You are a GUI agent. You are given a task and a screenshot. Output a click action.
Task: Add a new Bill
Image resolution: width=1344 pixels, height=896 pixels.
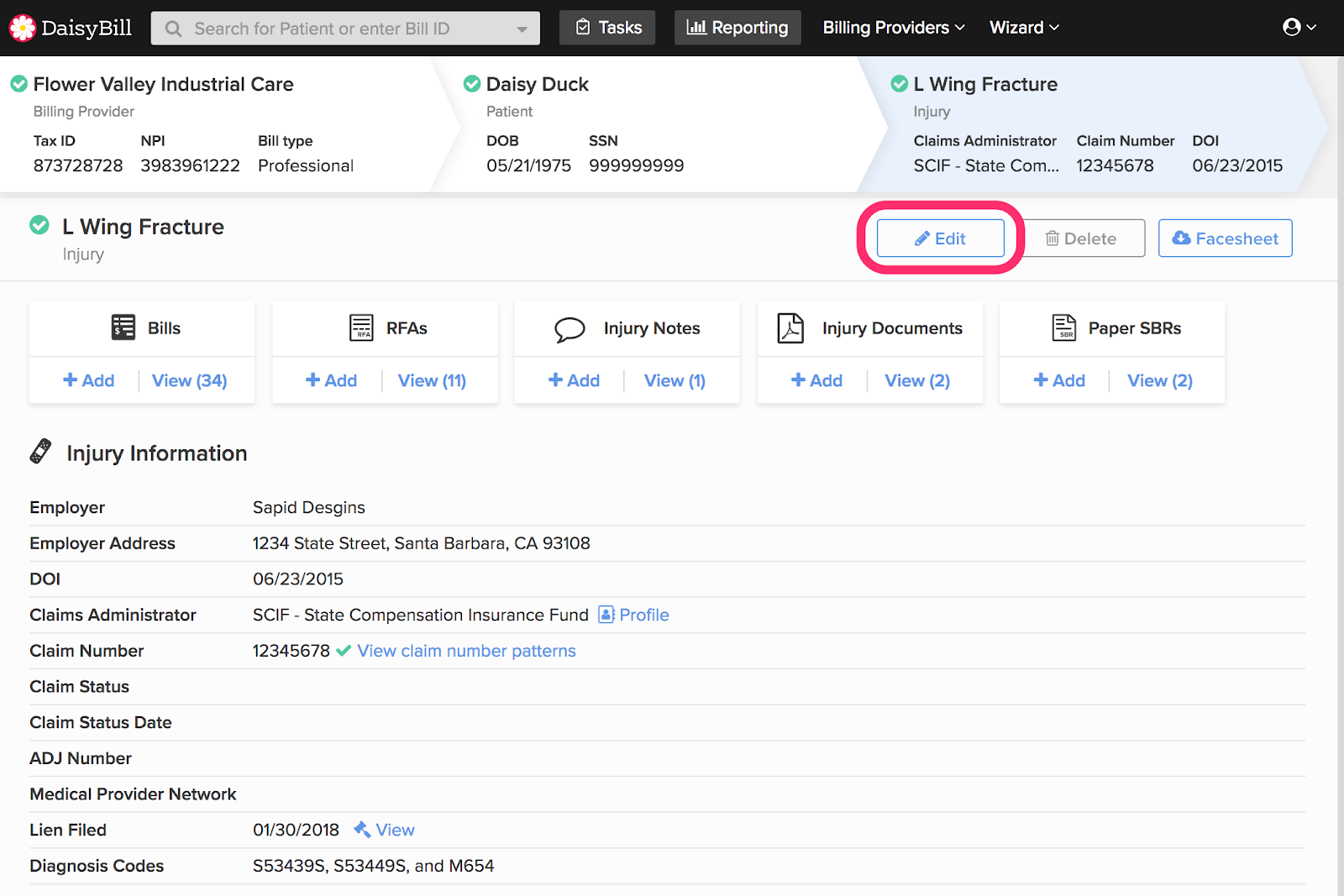pyautogui.click(x=88, y=380)
